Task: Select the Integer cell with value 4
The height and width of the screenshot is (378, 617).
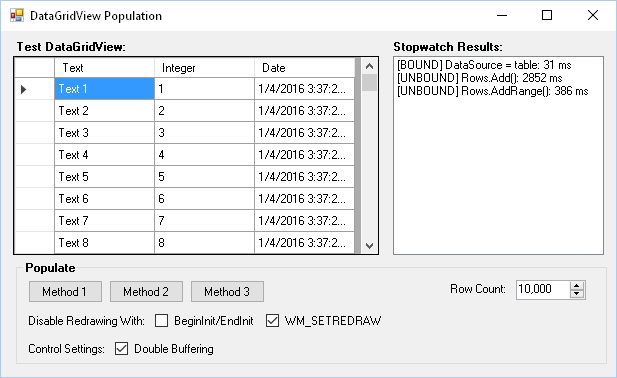Action: coord(204,155)
